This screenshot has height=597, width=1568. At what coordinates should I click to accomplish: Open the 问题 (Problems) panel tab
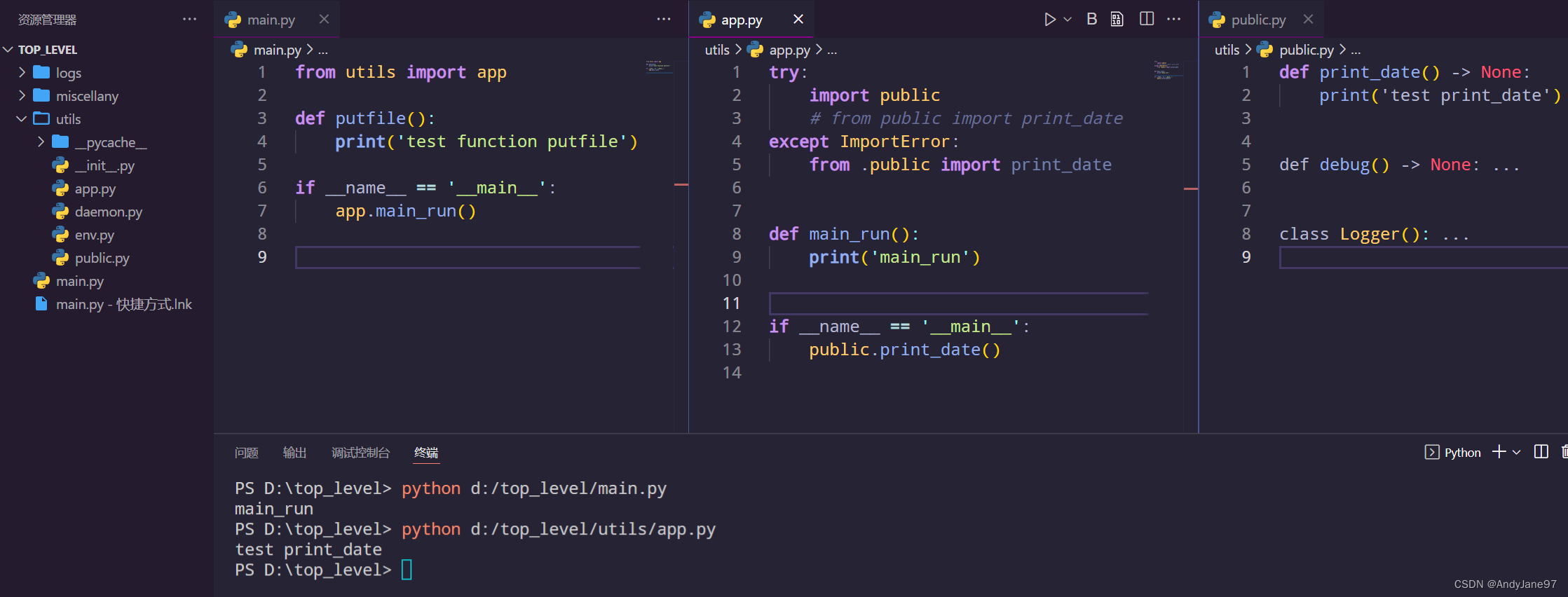tap(246, 453)
